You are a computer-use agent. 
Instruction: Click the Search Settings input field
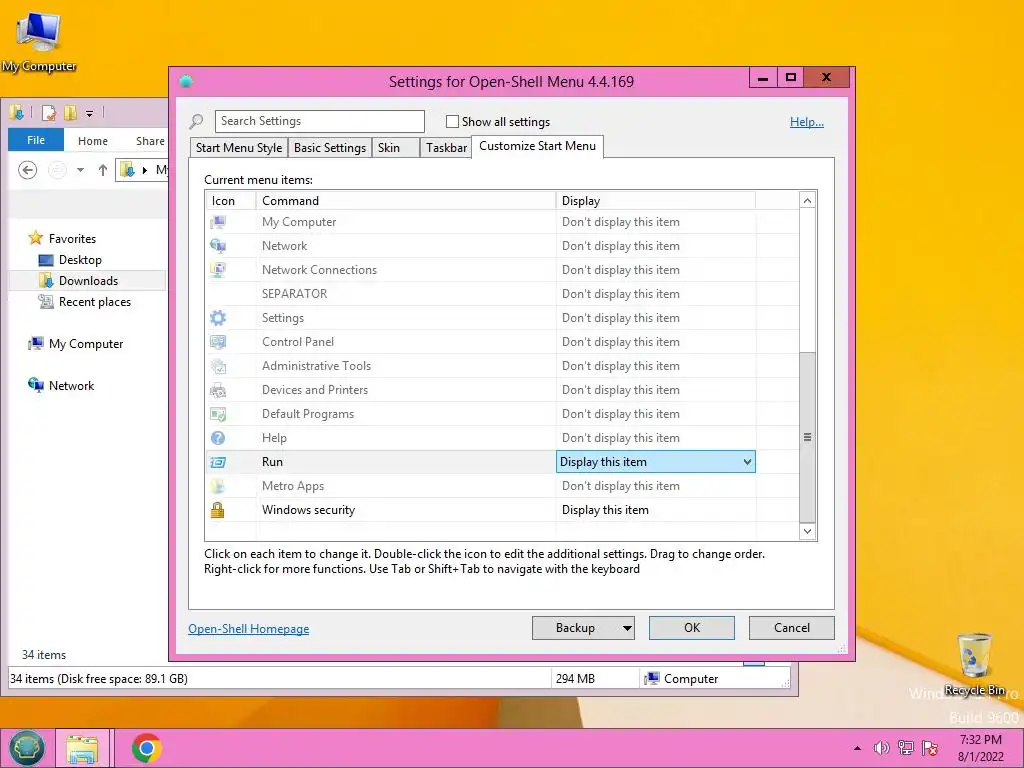320,121
